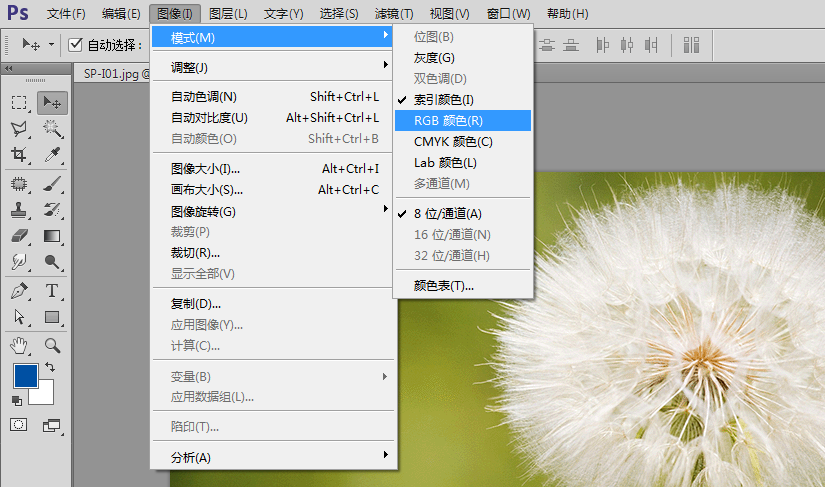The image size is (825, 487).
Task: Select the Rectangular Marquee tool
Action: 19,103
